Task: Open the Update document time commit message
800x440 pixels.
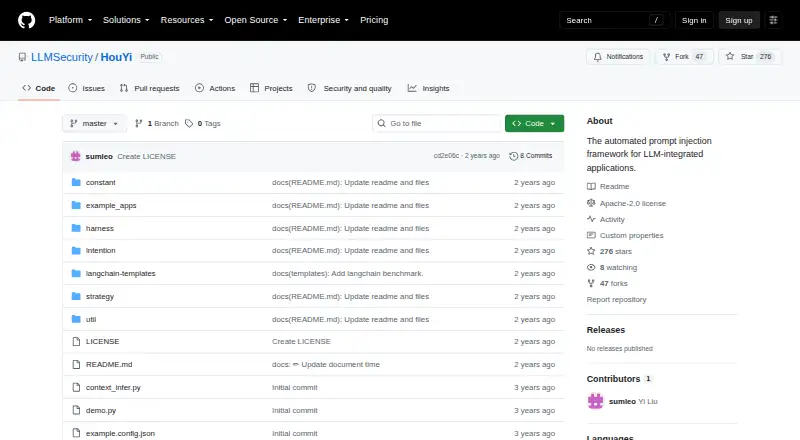Action: click(x=326, y=364)
